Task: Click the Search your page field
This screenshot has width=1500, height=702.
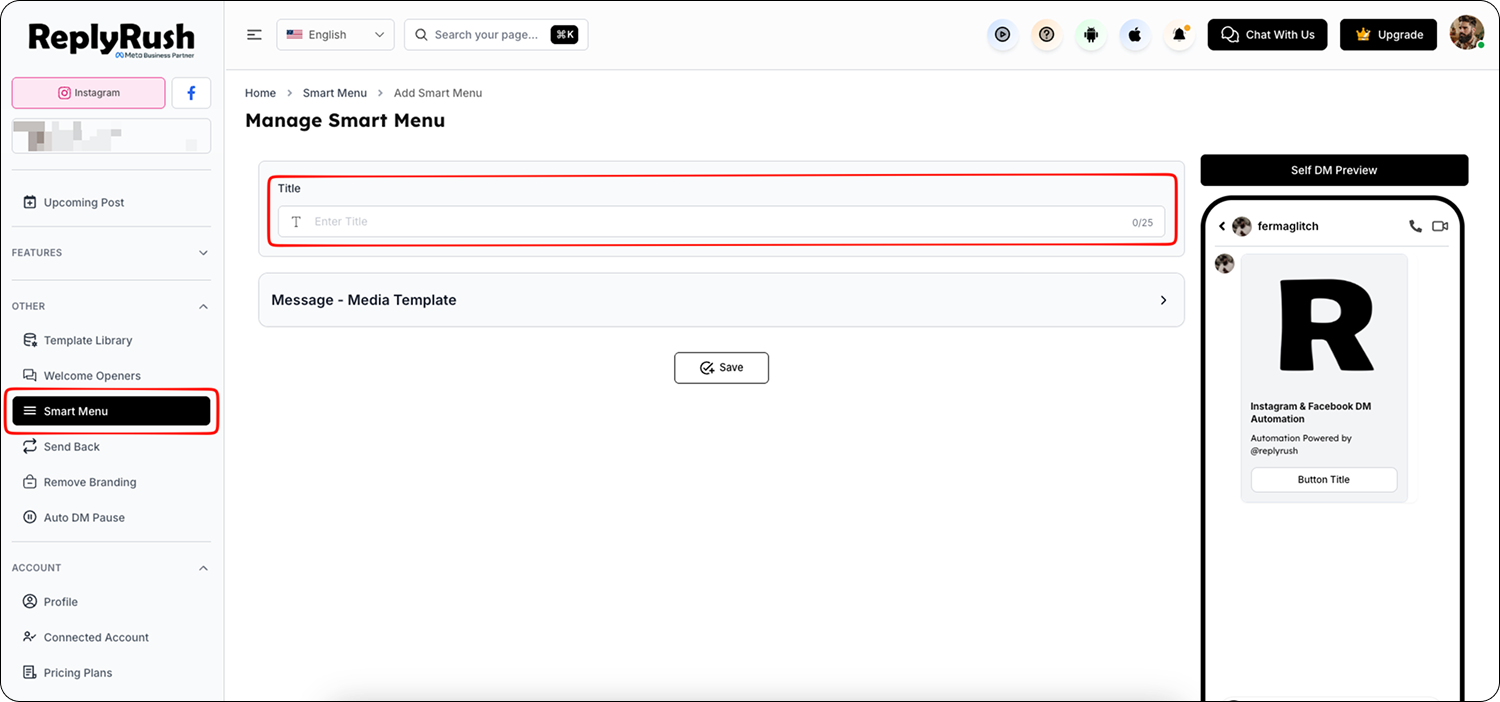Action: pyautogui.click(x=496, y=34)
